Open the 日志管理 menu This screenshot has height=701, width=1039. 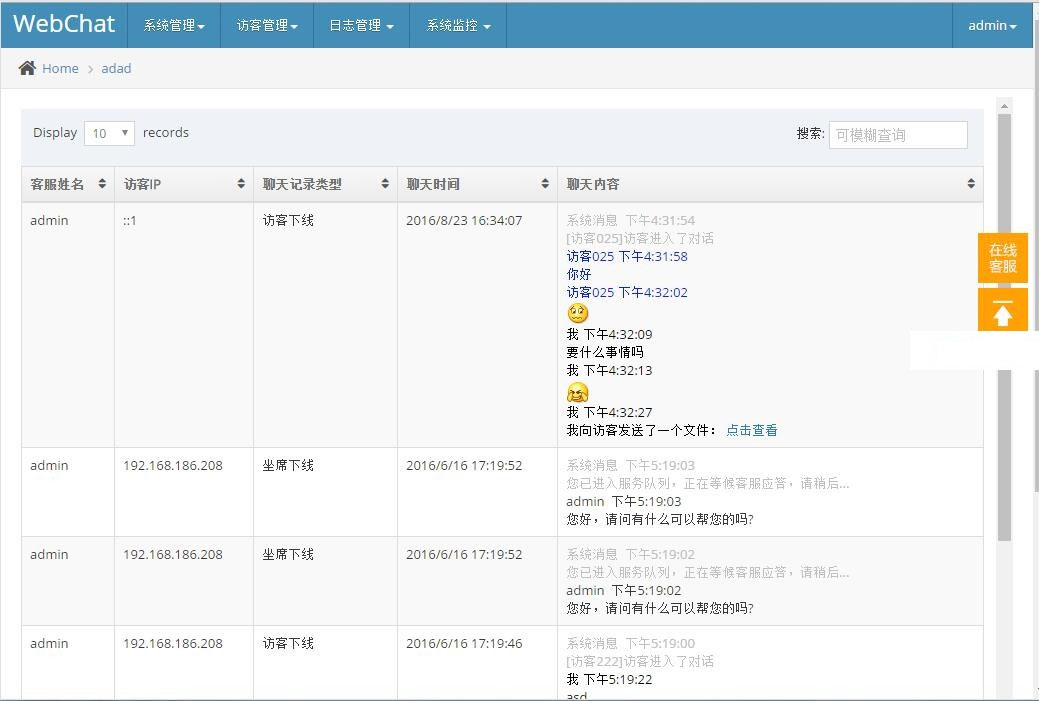point(361,26)
